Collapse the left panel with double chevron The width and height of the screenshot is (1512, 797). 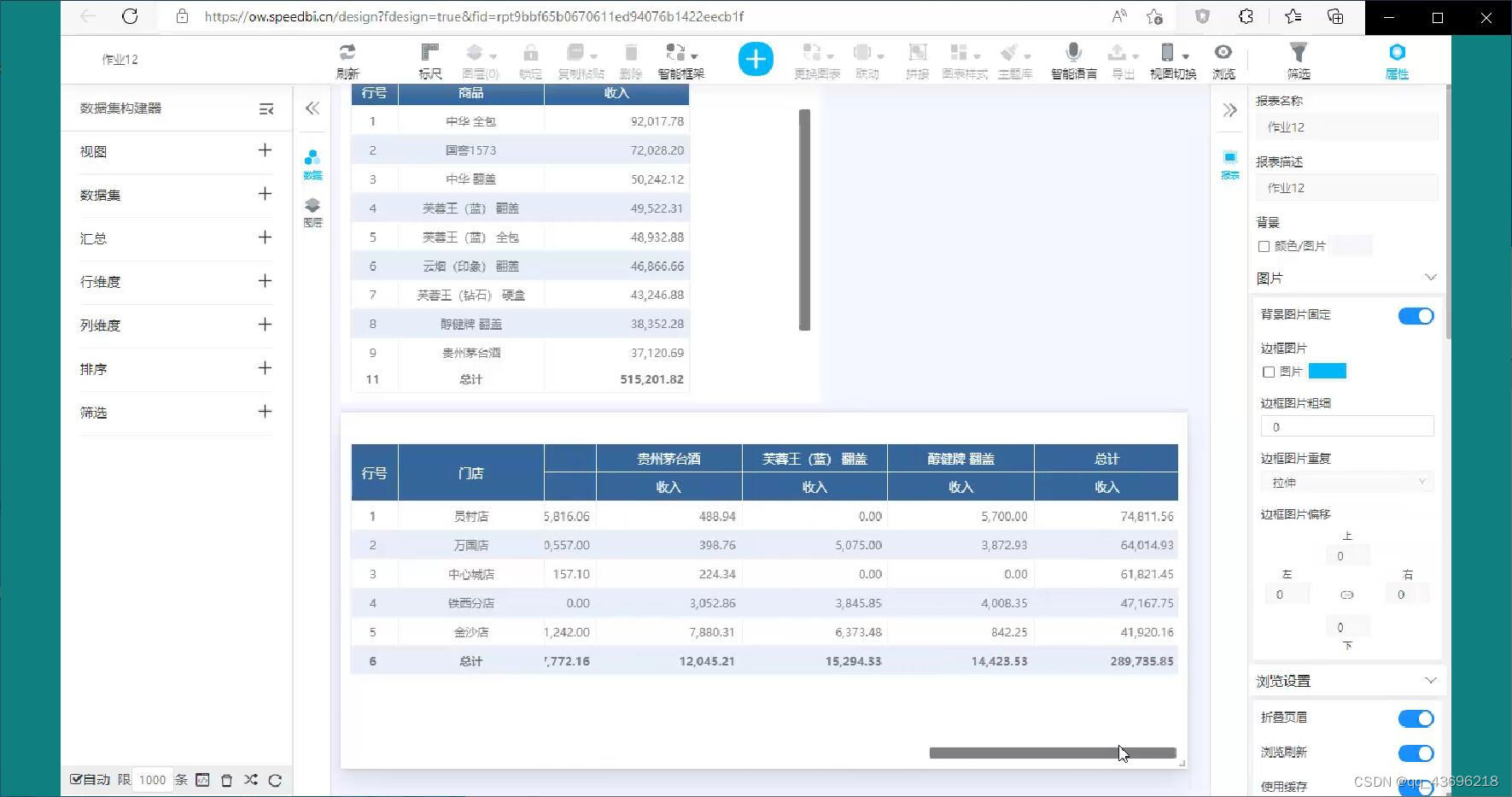point(312,108)
